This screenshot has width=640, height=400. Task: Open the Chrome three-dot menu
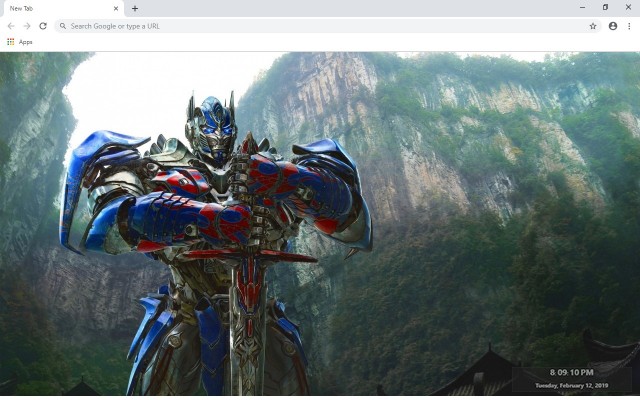tap(629, 26)
